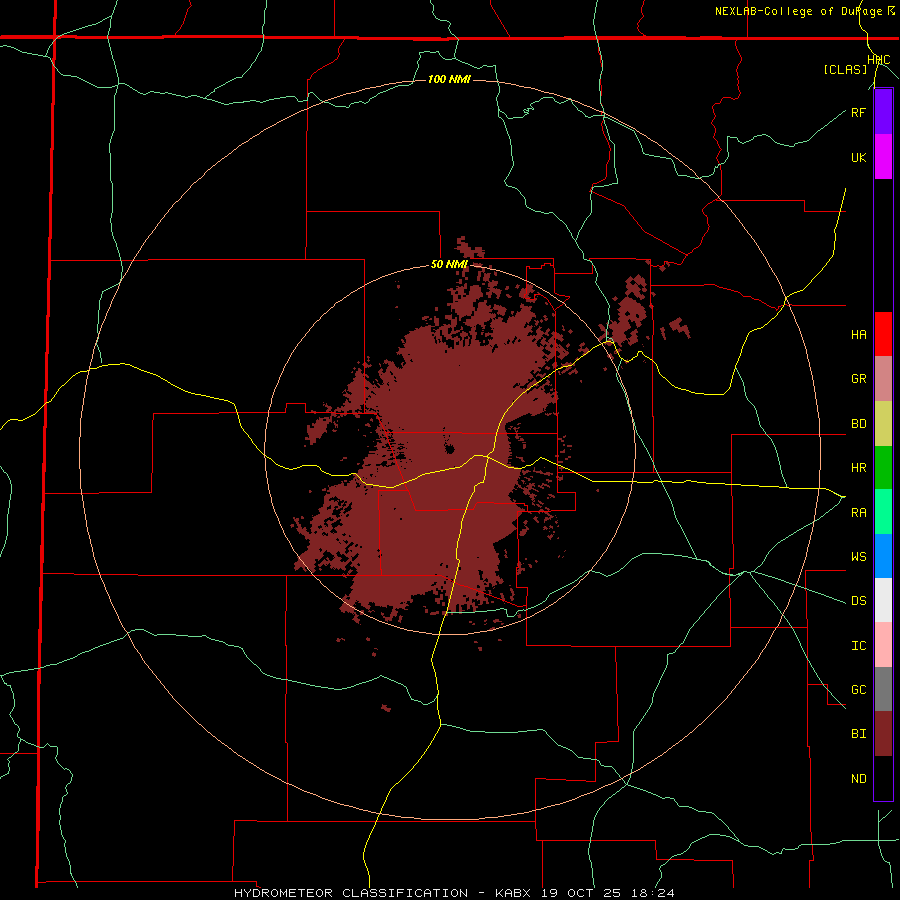Viewport: 900px width, 900px height.
Task: Click the GR legend label
Action: click(x=858, y=379)
